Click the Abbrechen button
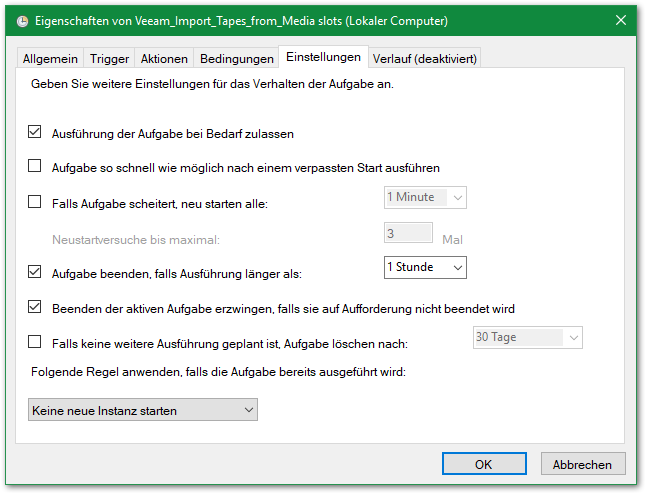 click(x=583, y=464)
